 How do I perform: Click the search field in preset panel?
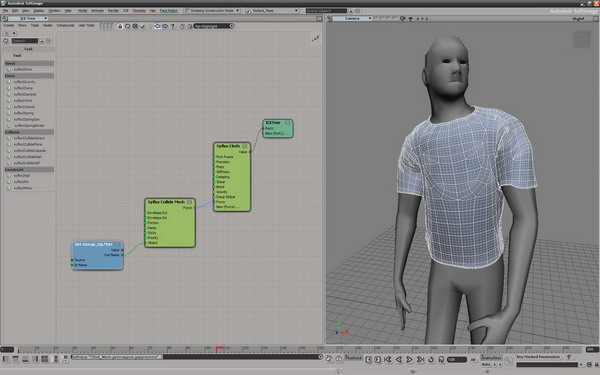click(x=24, y=41)
